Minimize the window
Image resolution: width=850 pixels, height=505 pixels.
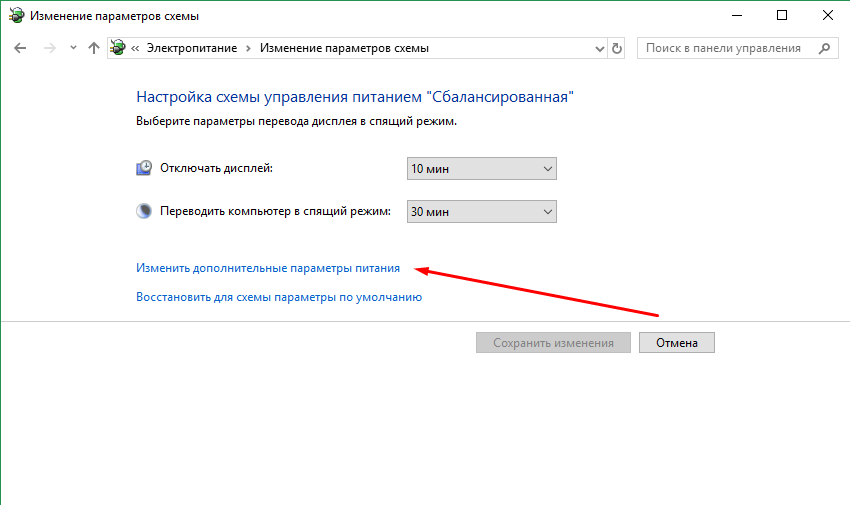(x=737, y=15)
